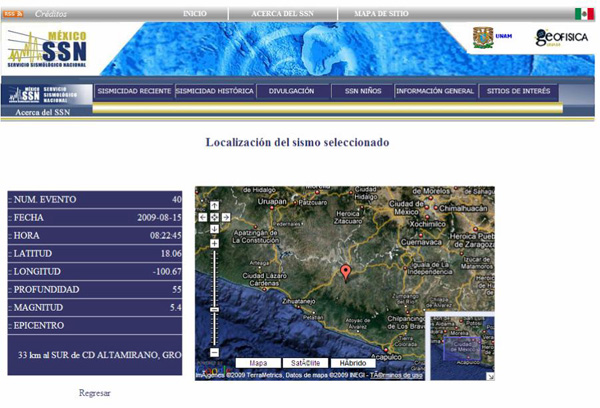600x408 pixels.
Task: Click the HORA value 08:22:45
Action: [x=166, y=235]
